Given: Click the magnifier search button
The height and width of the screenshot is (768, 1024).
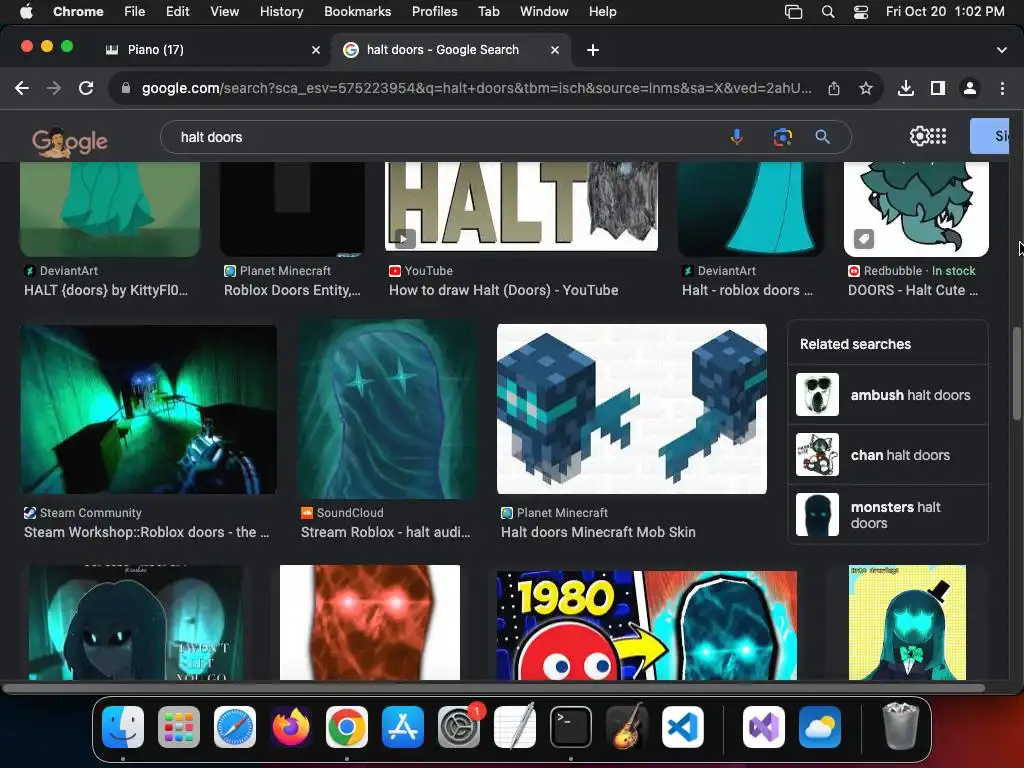Looking at the screenshot, I should (x=822, y=136).
